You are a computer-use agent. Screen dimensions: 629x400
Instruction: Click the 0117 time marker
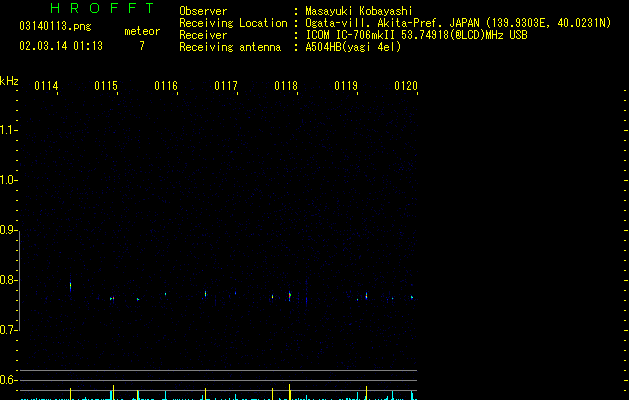coord(226,86)
